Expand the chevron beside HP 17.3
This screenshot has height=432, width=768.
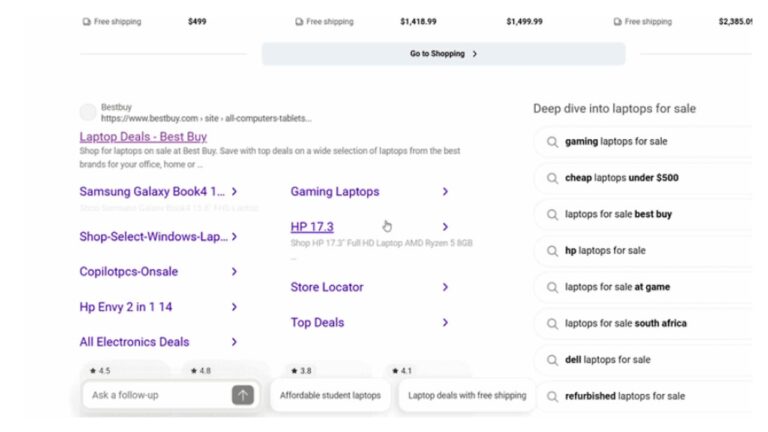pos(445,227)
